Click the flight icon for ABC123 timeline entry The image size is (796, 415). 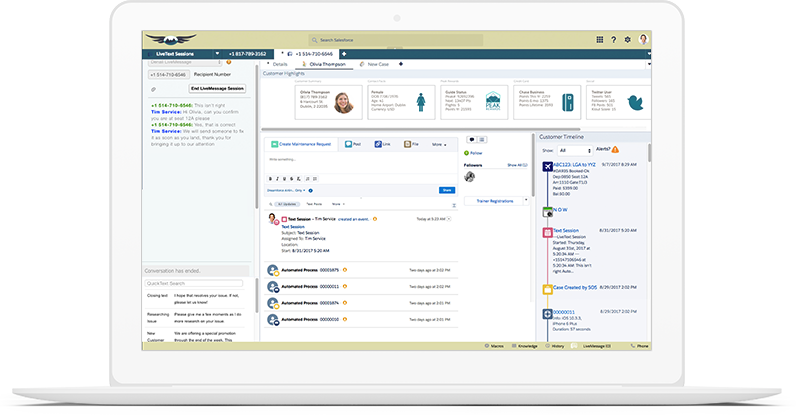(546, 166)
